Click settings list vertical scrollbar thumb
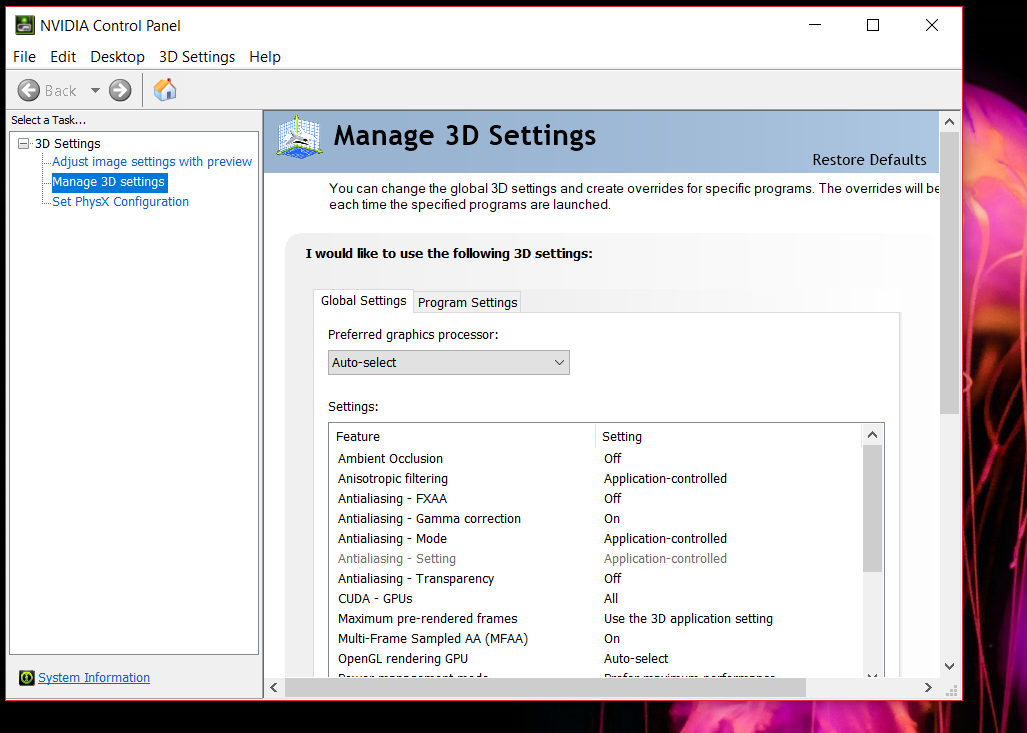The image size is (1027, 733). pyautogui.click(x=872, y=509)
